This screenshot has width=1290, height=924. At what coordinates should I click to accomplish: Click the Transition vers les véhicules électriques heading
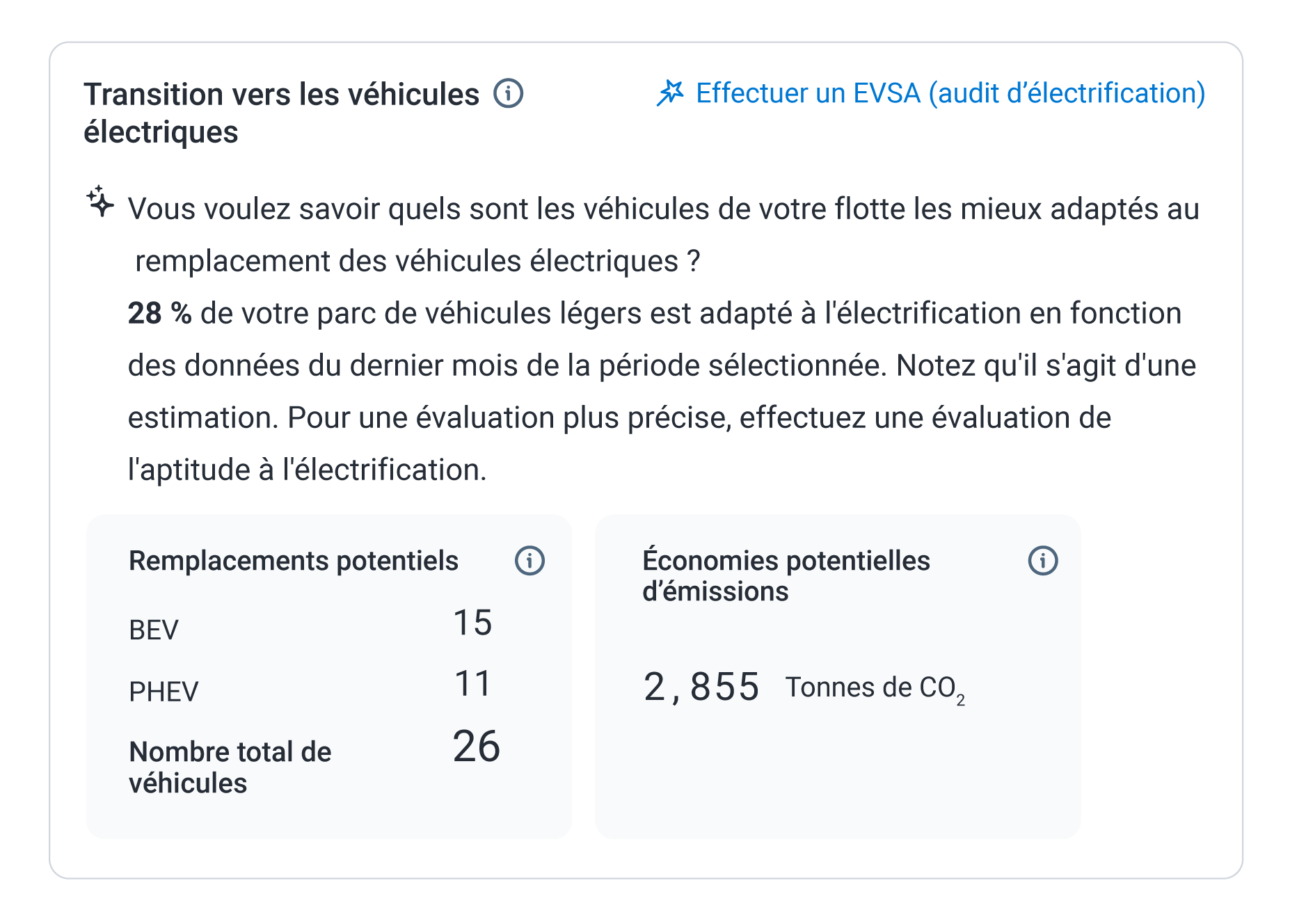pos(277,111)
